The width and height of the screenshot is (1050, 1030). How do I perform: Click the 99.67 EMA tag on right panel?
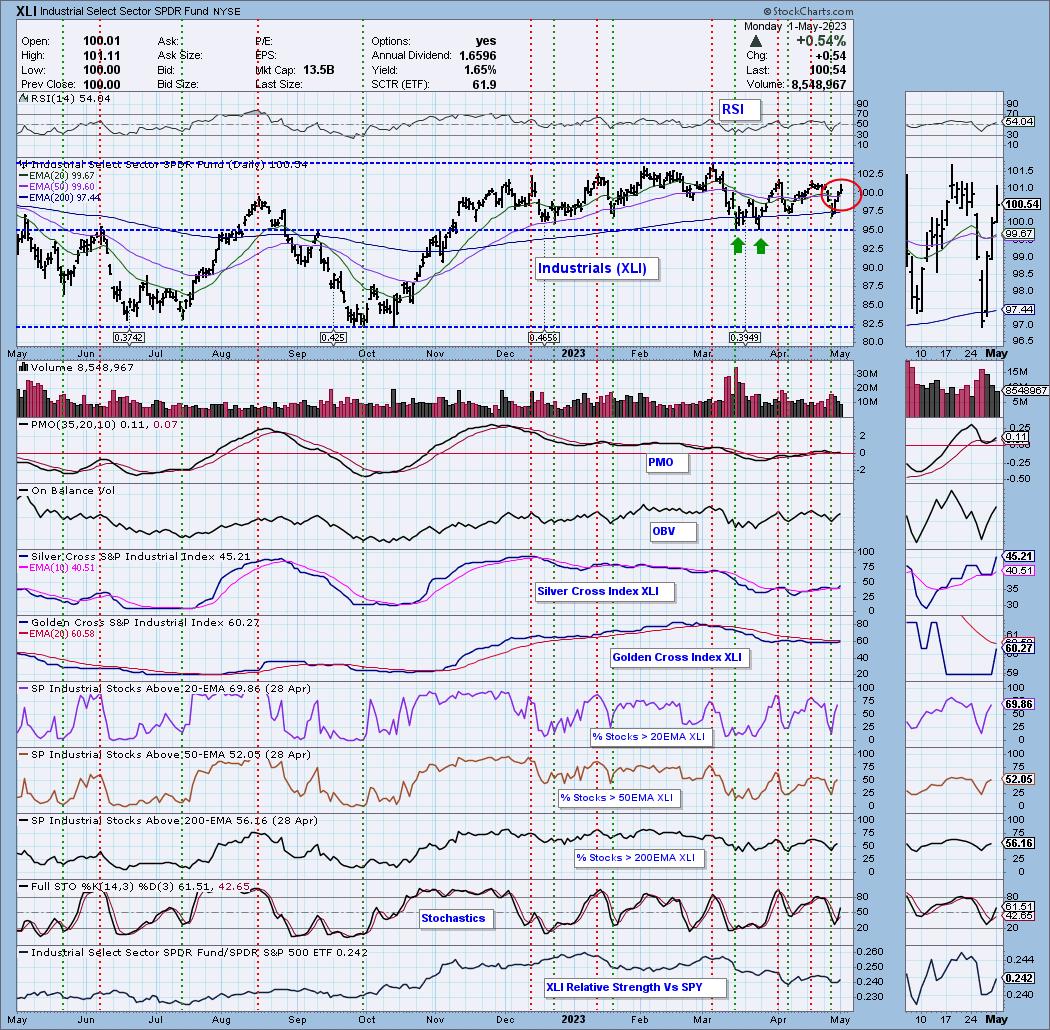click(x=1019, y=234)
